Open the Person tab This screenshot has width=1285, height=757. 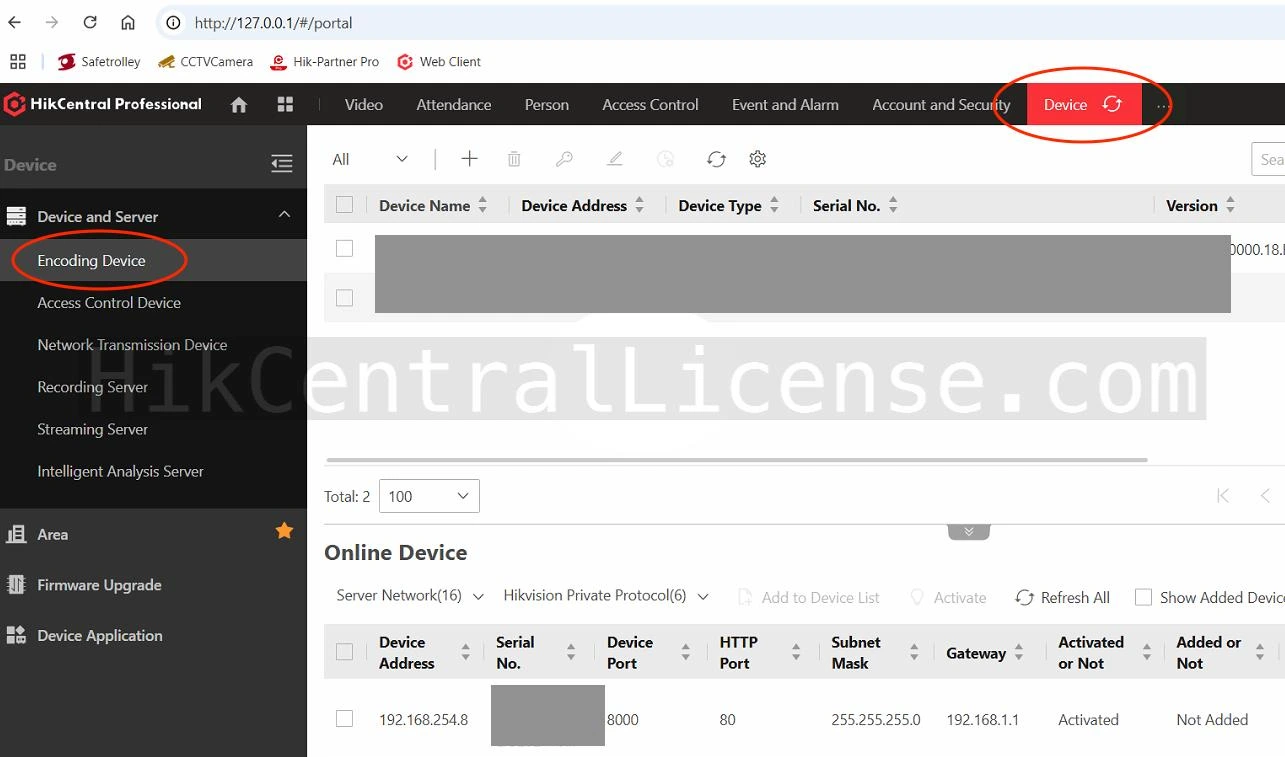tap(547, 104)
